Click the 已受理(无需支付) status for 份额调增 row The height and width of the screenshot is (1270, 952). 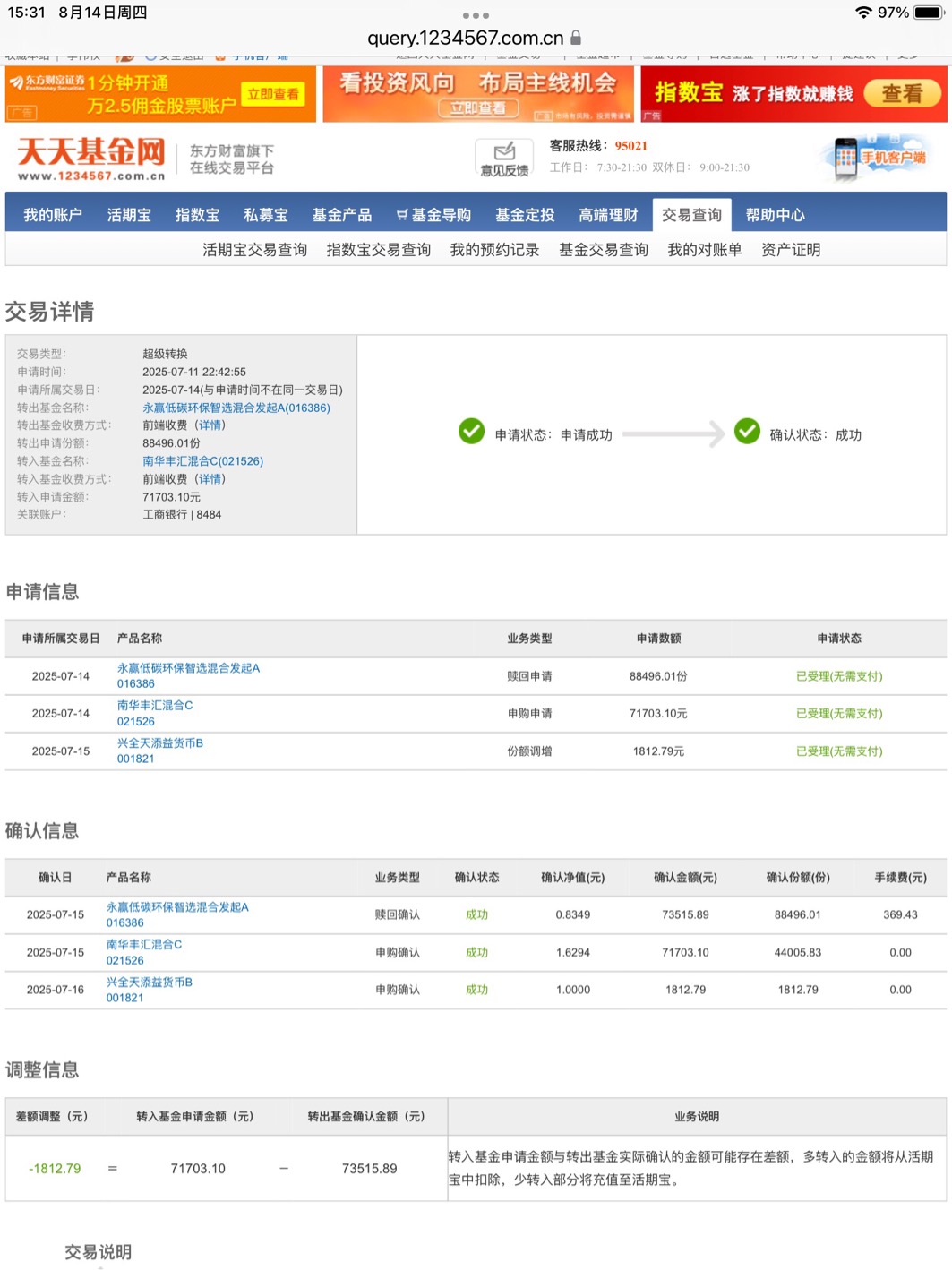click(839, 751)
